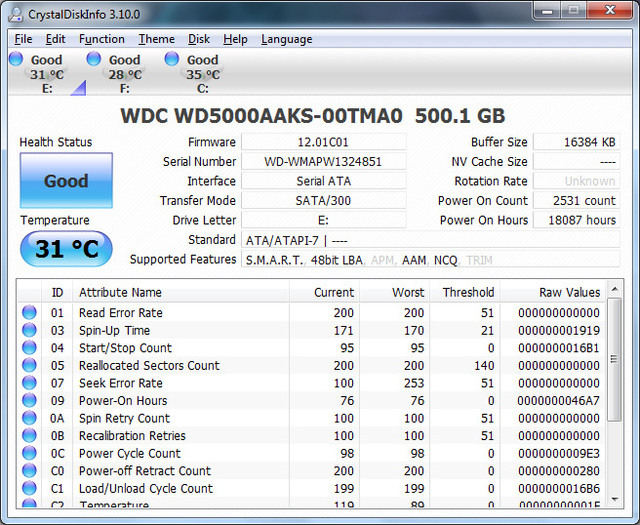Click the status orb for Seek Error Rate

pyautogui.click(x=29, y=383)
